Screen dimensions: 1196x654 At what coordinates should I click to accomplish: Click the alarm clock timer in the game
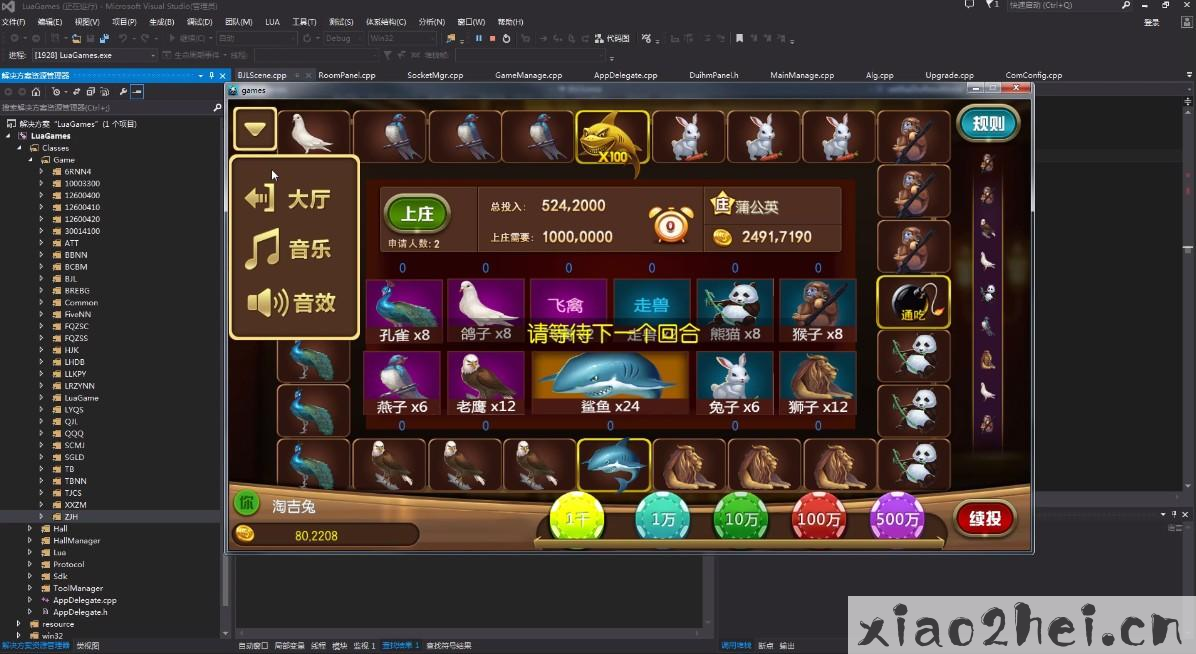click(671, 224)
